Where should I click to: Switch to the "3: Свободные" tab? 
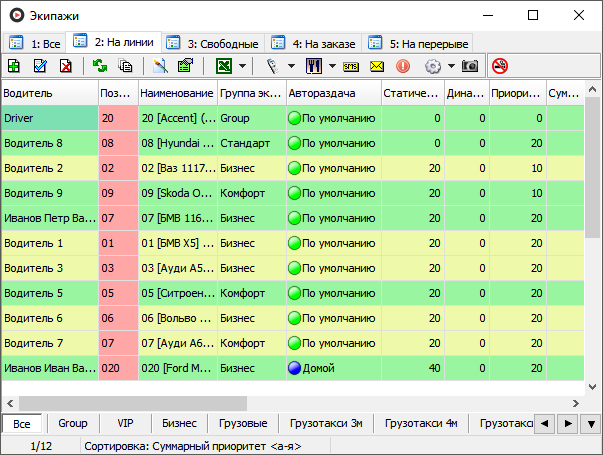pyautogui.click(x=213, y=43)
